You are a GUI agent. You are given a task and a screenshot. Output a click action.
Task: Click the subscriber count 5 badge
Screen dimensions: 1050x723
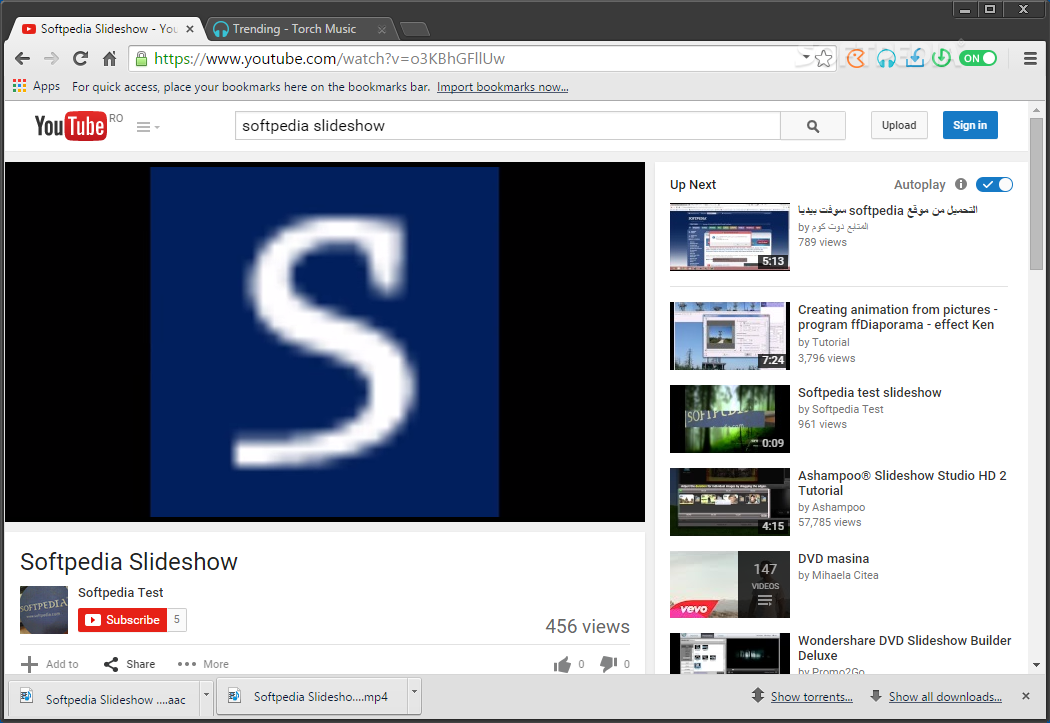tap(177, 620)
